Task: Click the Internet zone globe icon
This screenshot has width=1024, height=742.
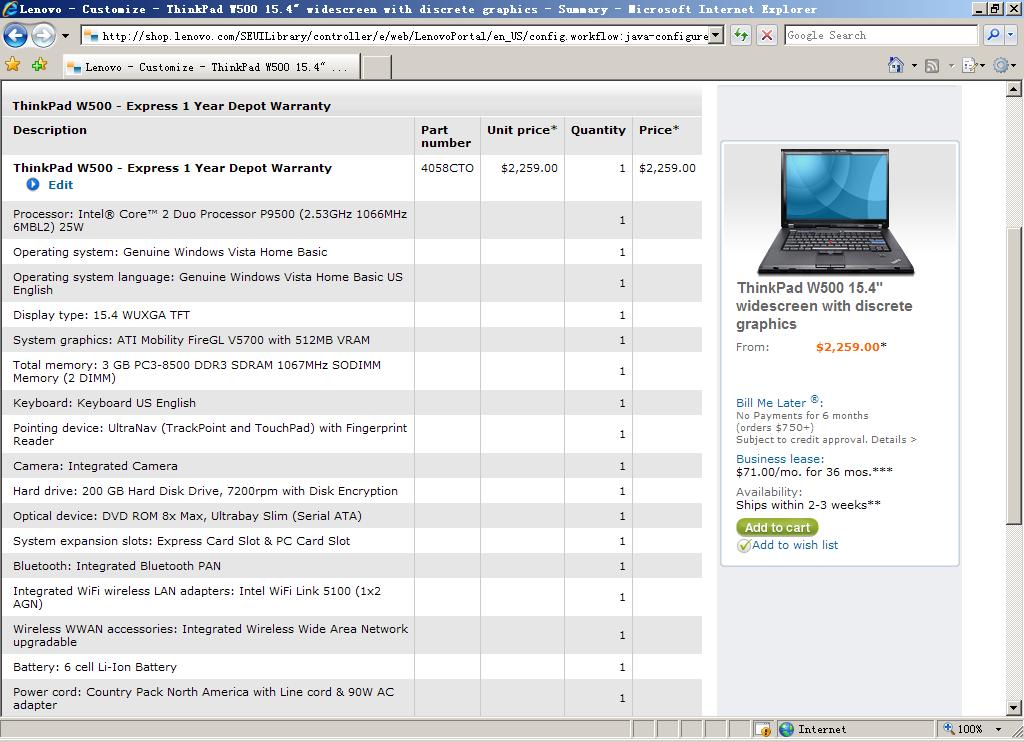Action: [787, 729]
